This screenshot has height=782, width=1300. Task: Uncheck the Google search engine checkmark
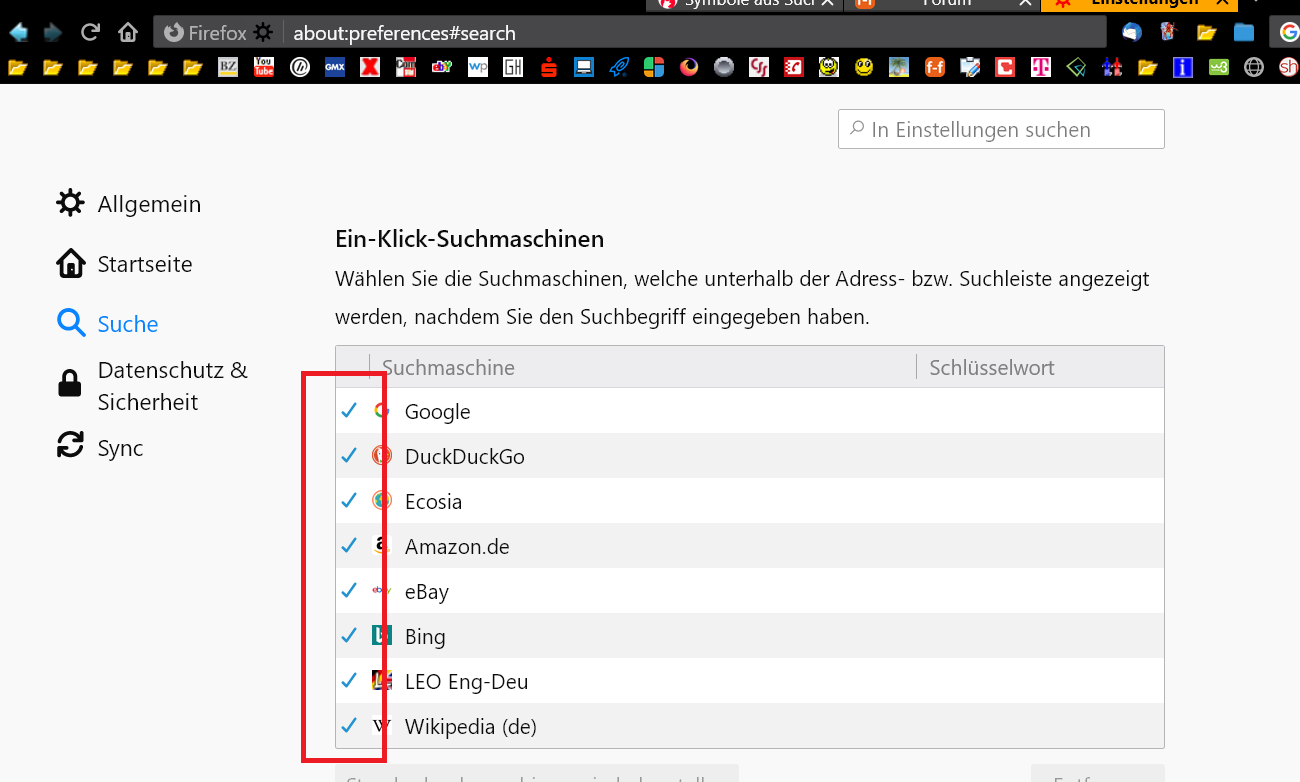point(349,411)
